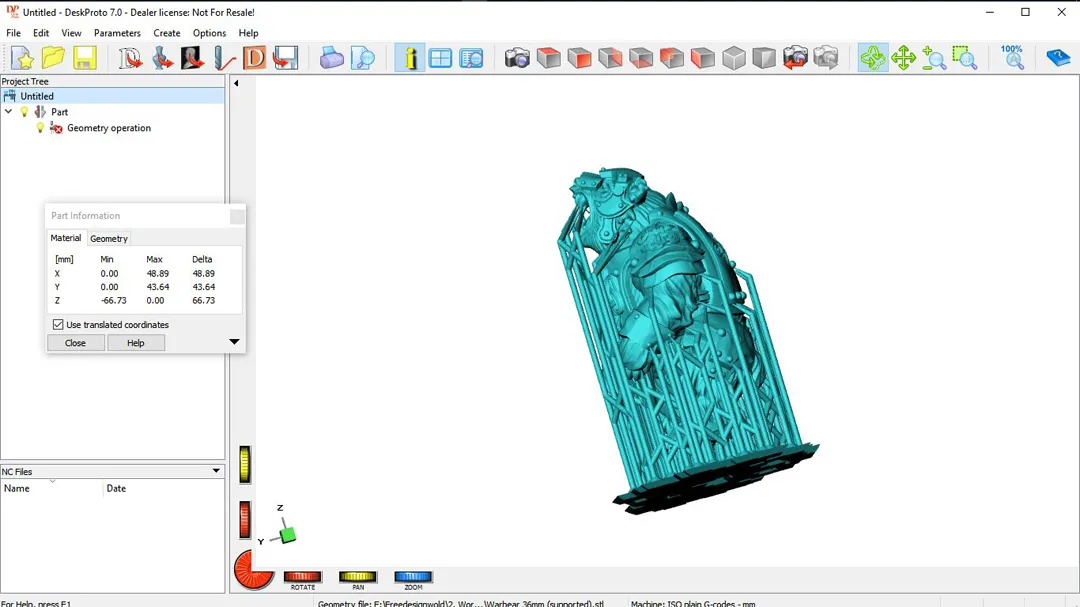Select the plus-minus zoom magnifier tool
The image size is (1080, 607).
(x=934, y=58)
